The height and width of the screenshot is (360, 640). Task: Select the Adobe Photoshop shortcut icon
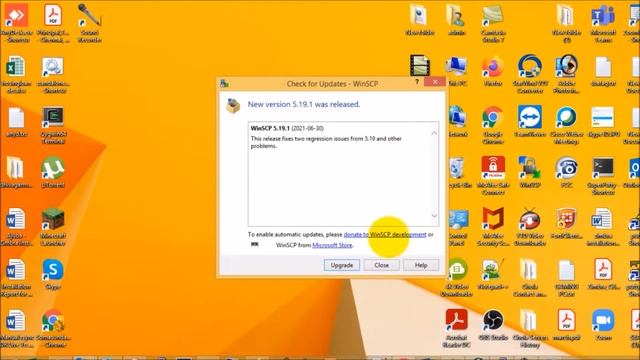(566, 74)
